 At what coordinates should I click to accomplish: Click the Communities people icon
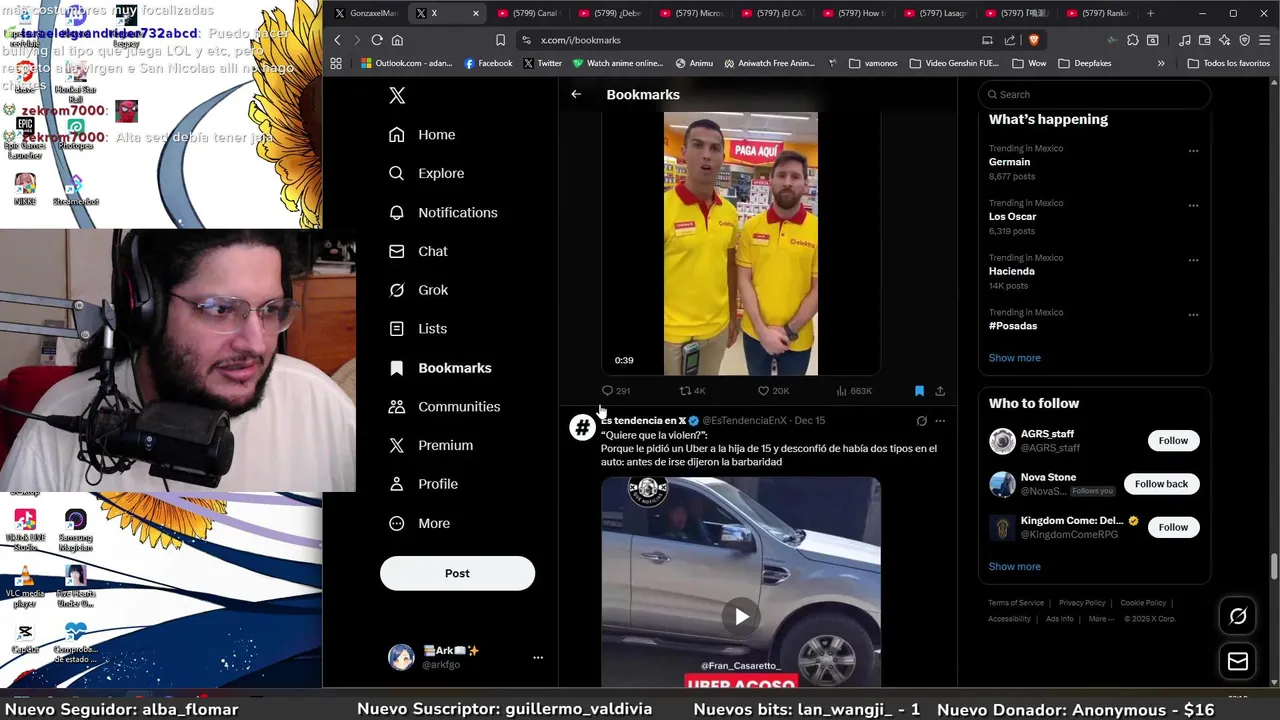tap(397, 407)
